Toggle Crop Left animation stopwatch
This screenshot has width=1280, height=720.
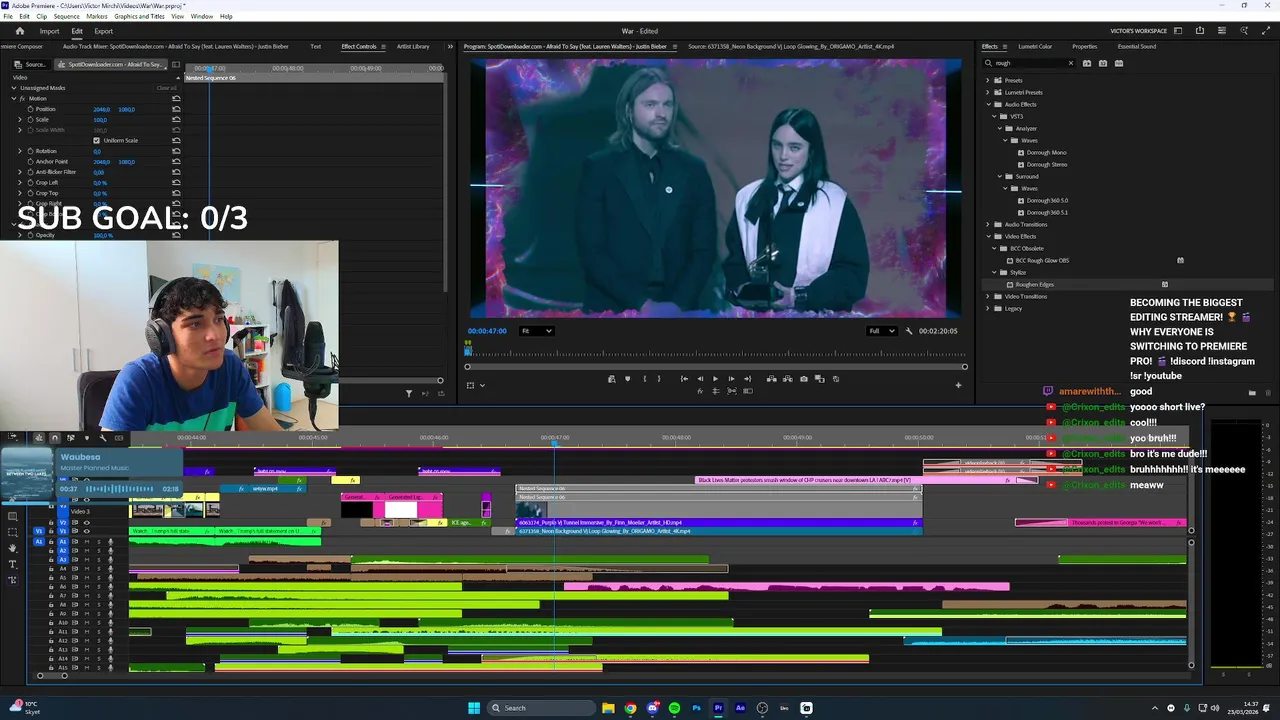click(31, 182)
